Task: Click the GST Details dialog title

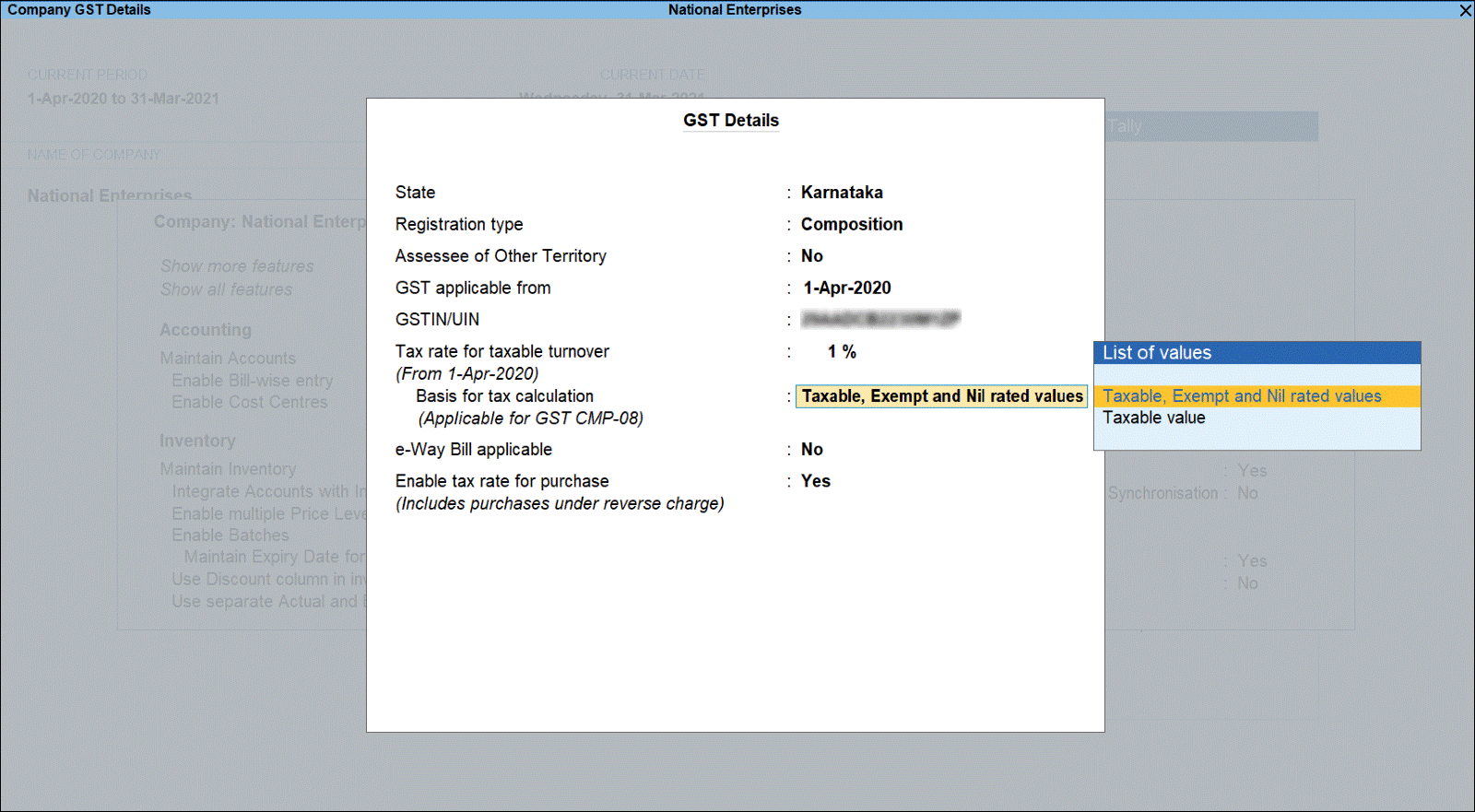Action: 730,121
